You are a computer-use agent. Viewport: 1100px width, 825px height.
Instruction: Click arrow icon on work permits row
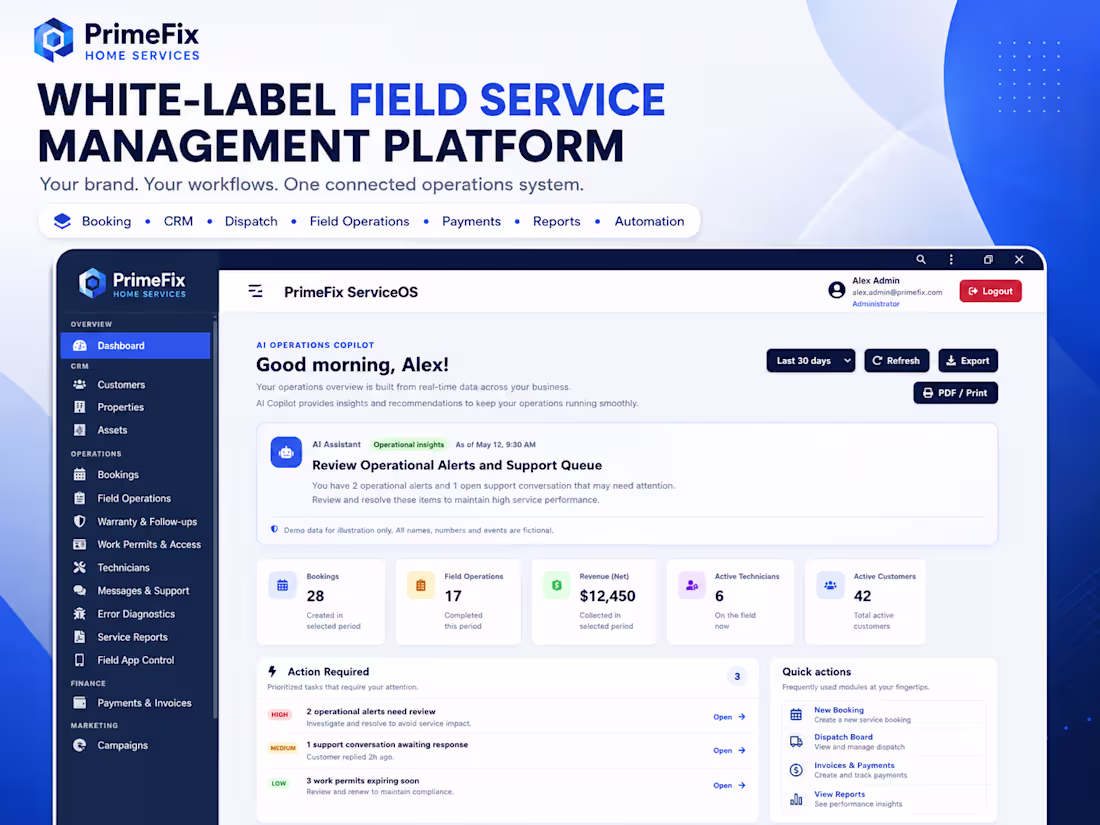click(x=742, y=786)
